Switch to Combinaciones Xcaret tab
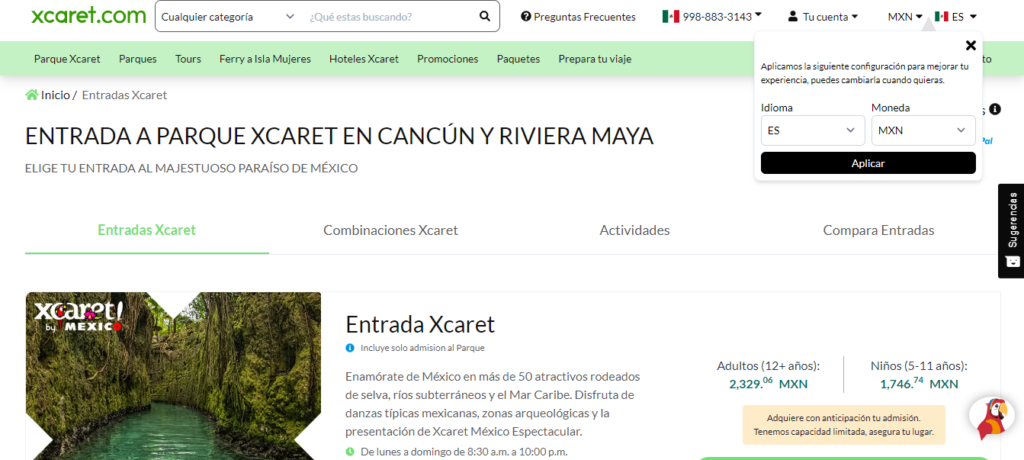Viewport: 1024px width, 460px height. (x=391, y=230)
